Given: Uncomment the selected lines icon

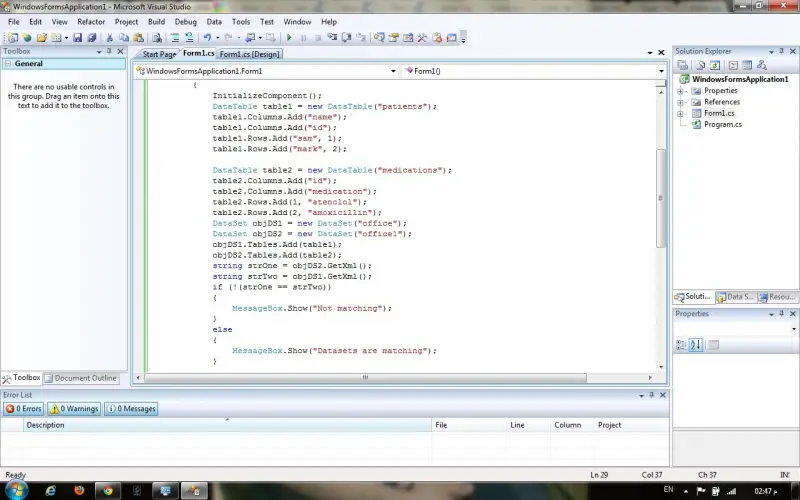Looking at the screenshot, I should coord(189,38).
